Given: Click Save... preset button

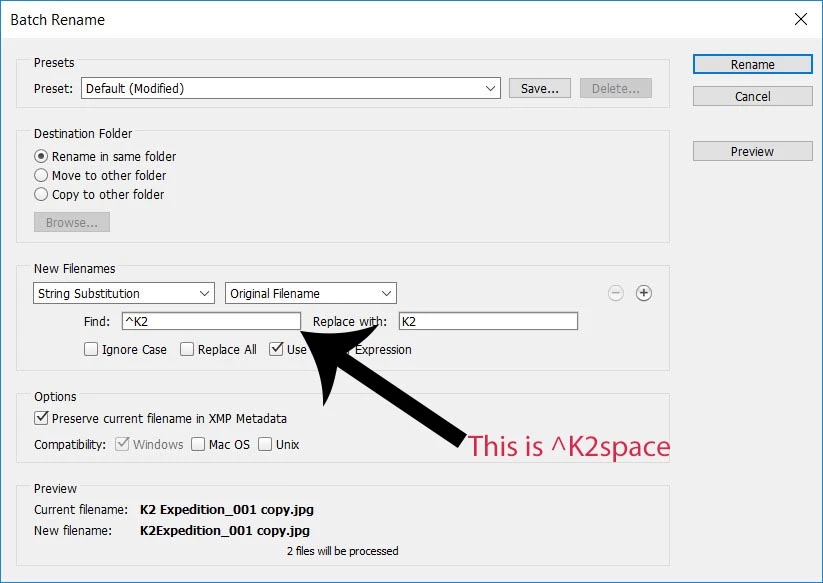Looking at the screenshot, I should [x=540, y=88].
